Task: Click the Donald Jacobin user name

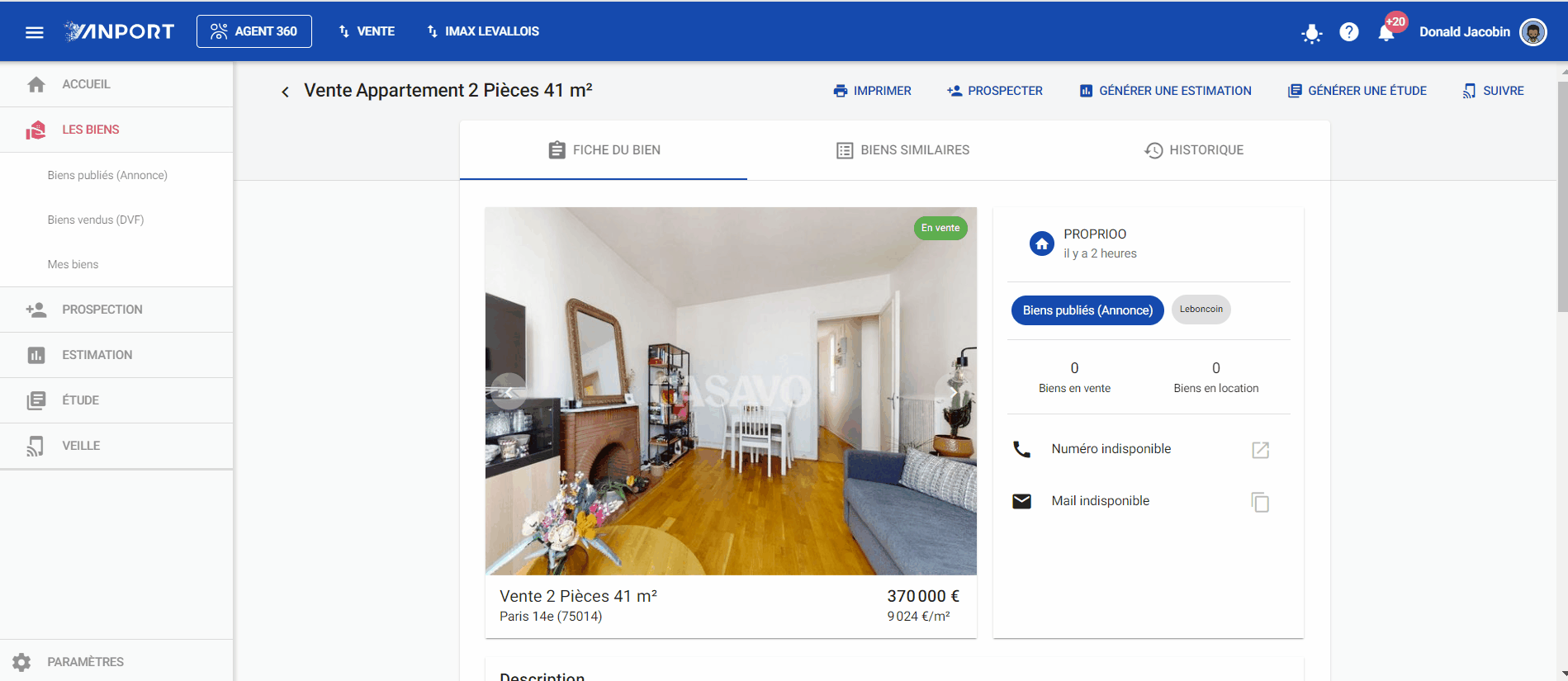Action: pos(1464,32)
